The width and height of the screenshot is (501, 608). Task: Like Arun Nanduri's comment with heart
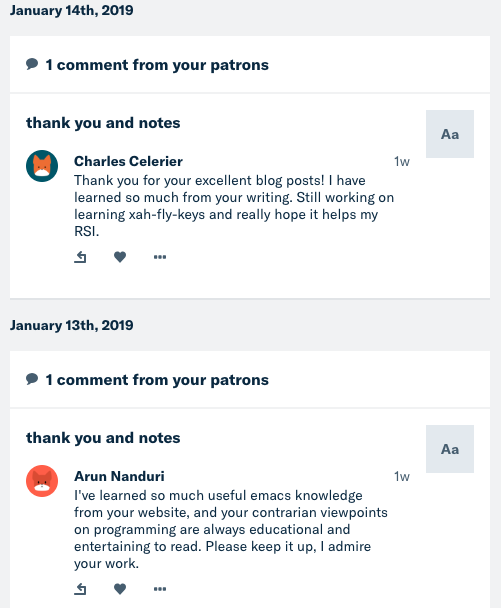click(x=120, y=589)
